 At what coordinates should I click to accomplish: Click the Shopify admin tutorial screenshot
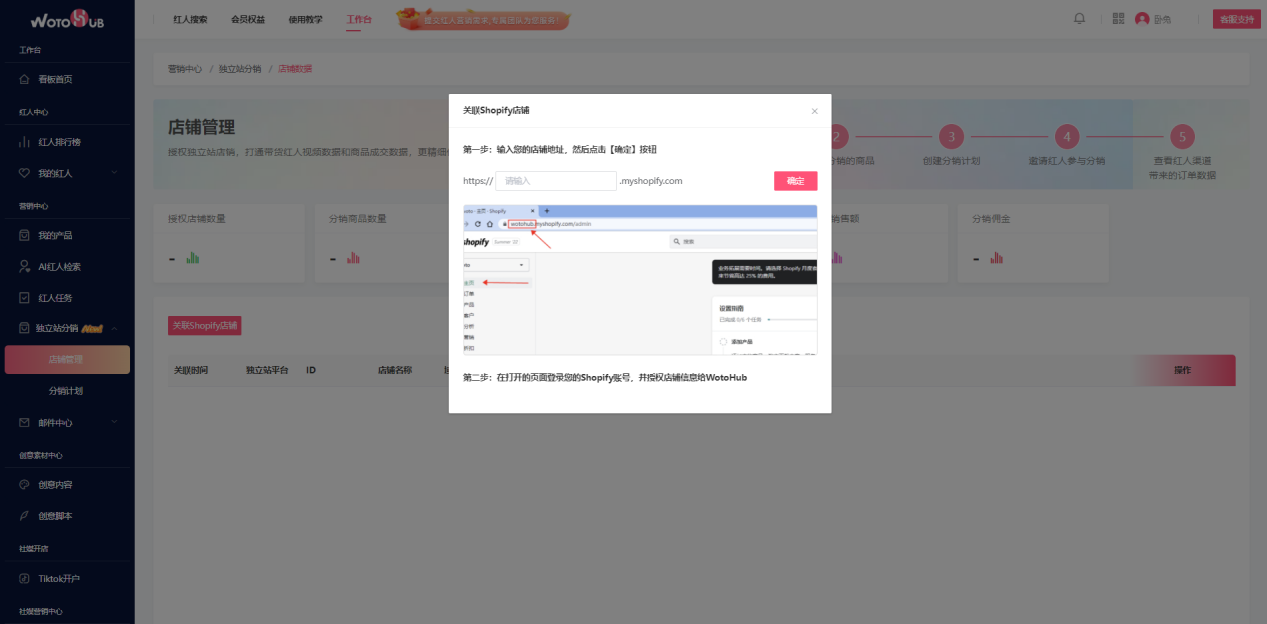coord(640,279)
